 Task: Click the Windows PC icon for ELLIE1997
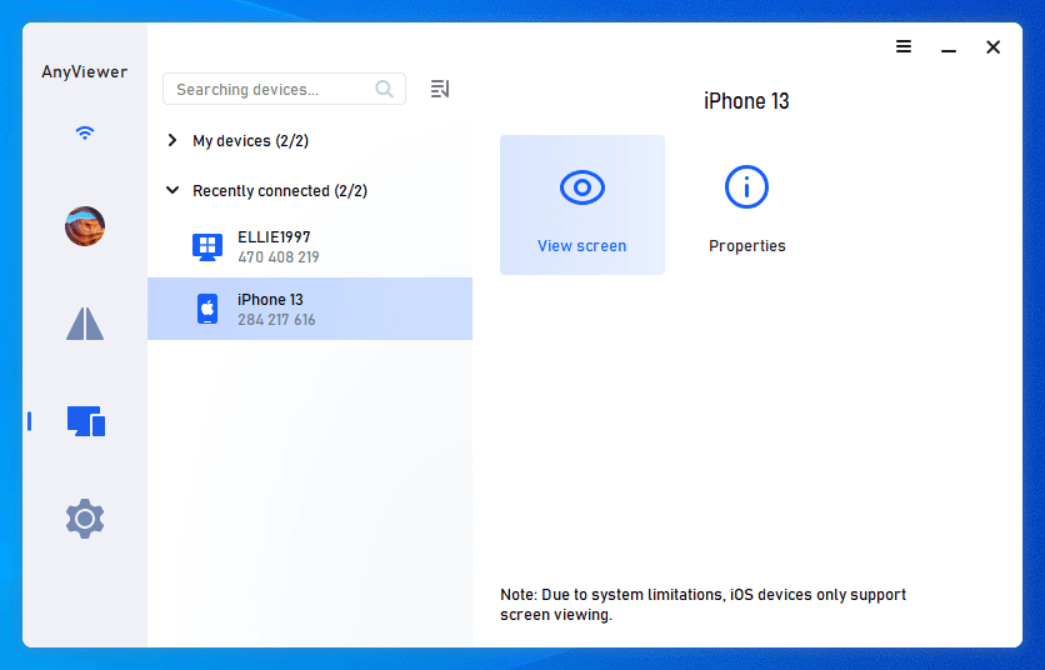click(x=207, y=247)
